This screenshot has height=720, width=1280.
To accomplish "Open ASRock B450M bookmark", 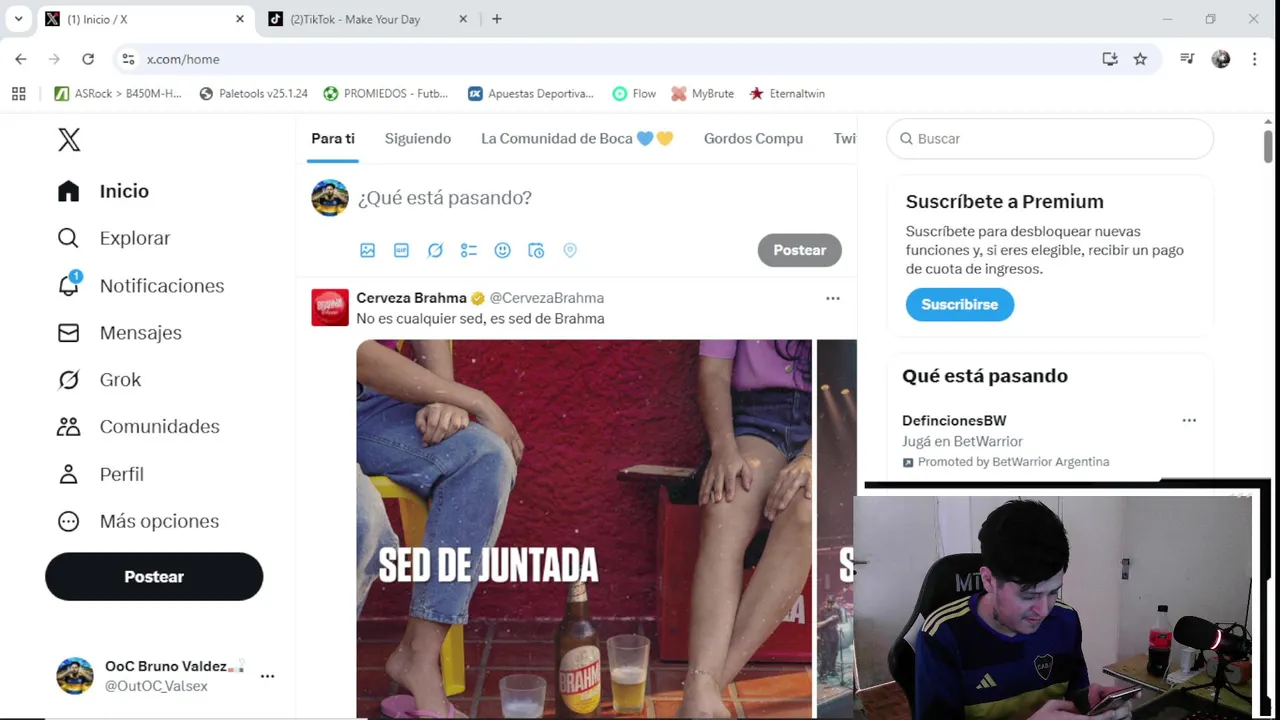I will pos(119,94).
